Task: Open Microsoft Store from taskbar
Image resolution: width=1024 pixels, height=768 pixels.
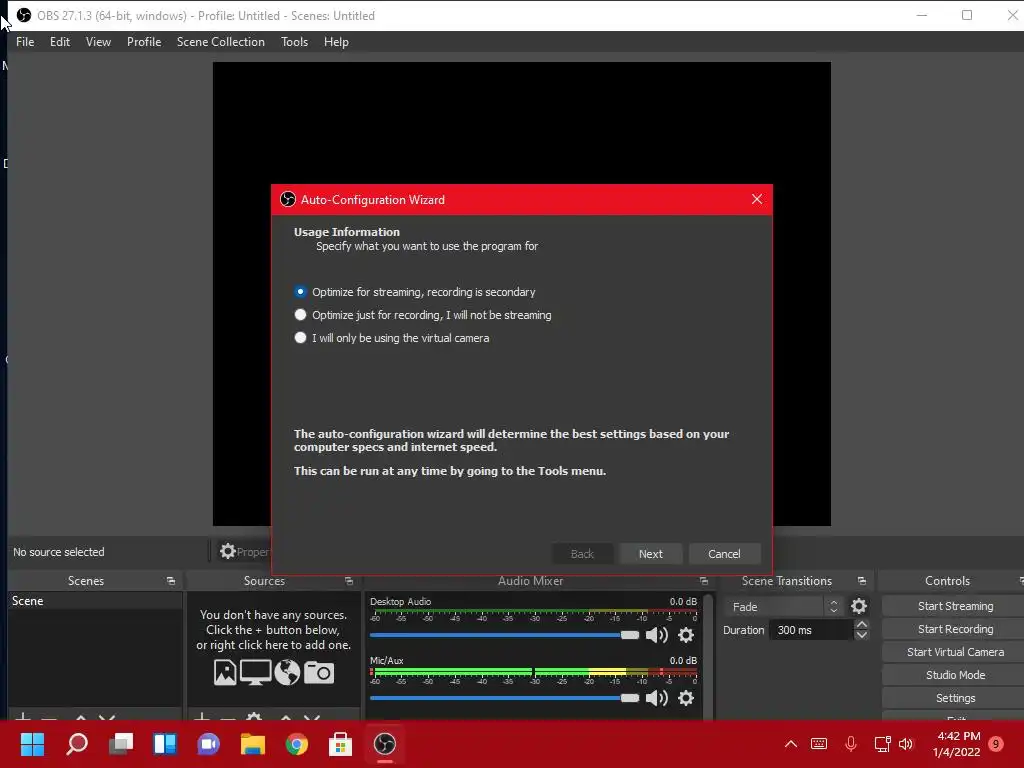Action: (x=340, y=744)
